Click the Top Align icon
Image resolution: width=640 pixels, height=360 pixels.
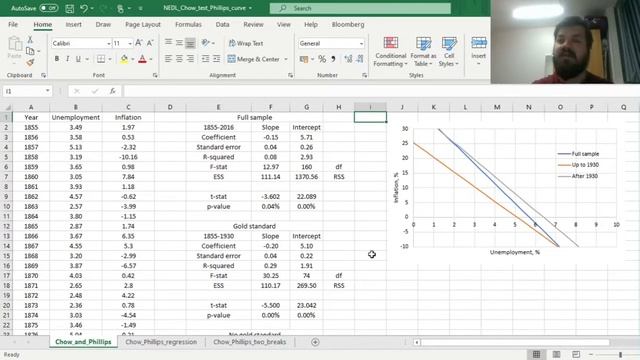(x=168, y=42)
